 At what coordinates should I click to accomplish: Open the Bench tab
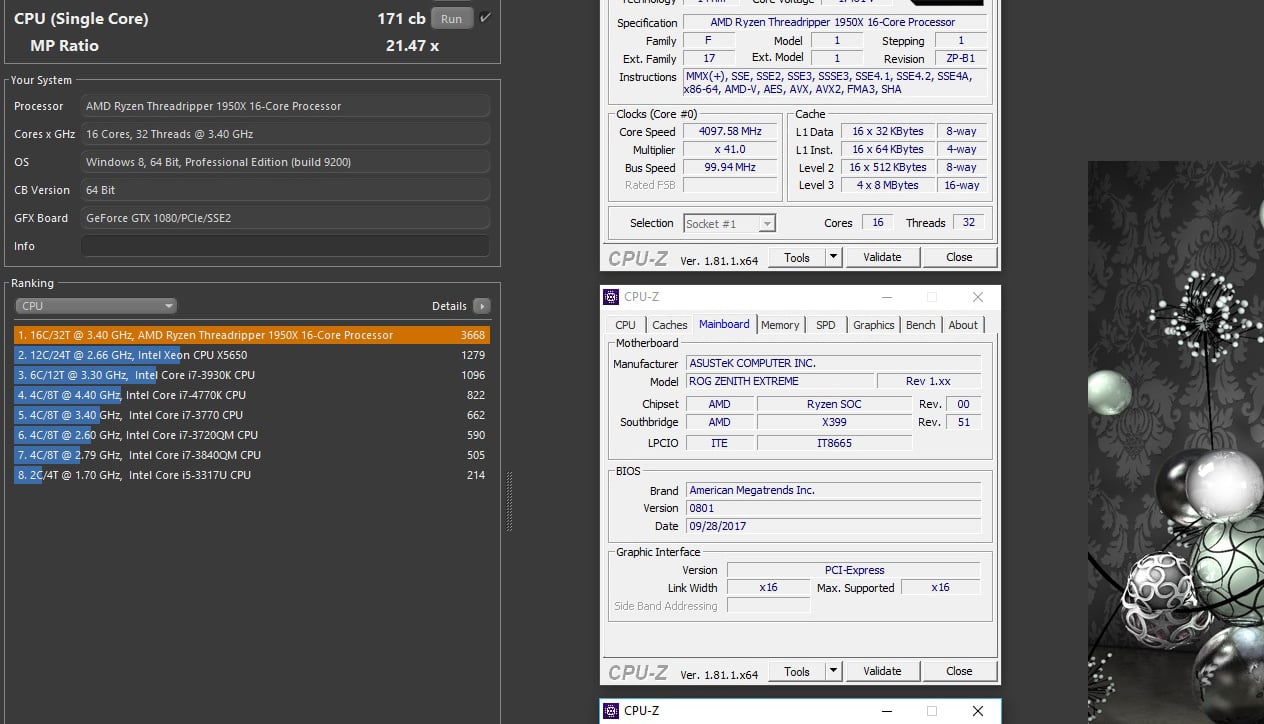tap(921, 325)
